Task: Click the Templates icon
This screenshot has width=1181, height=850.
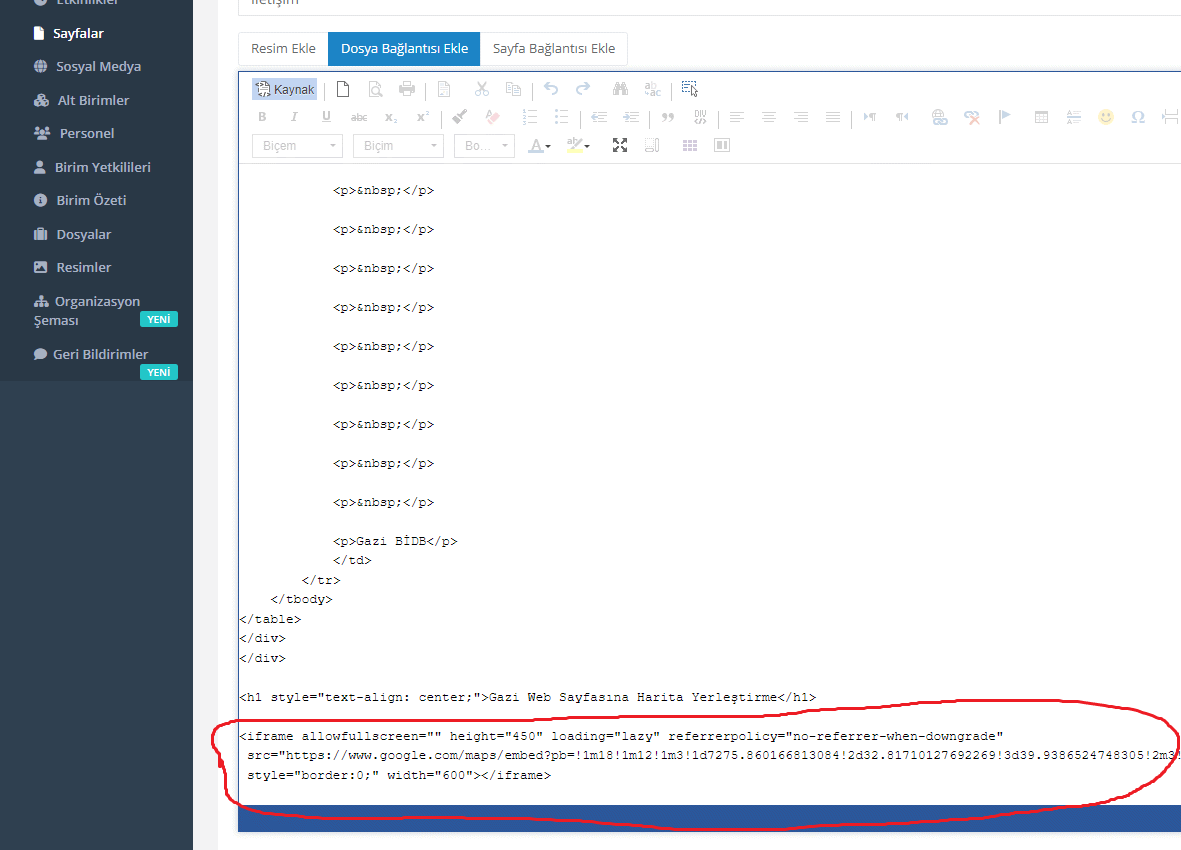Action: (x=444, y=90)
